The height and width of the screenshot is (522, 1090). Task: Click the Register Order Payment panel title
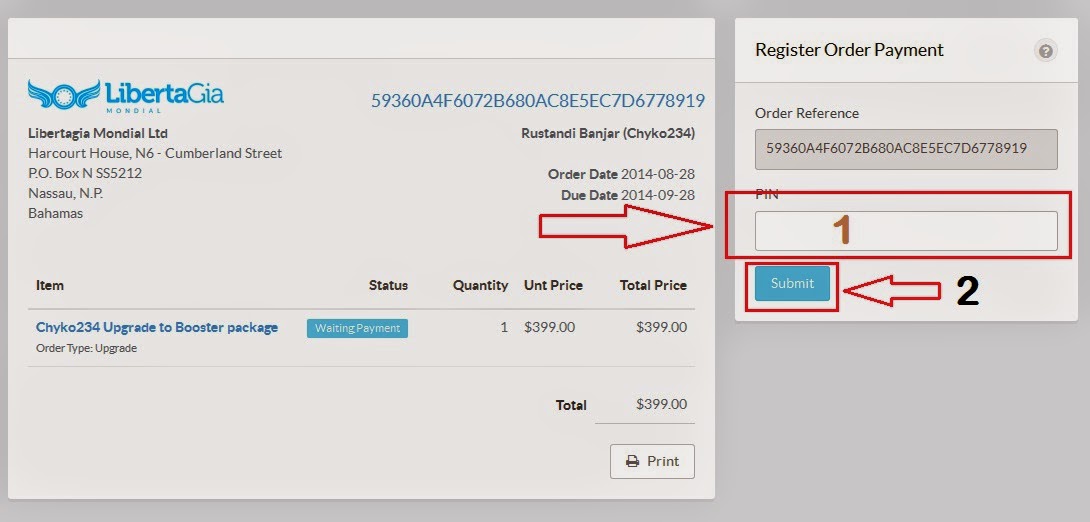[849, 50]
